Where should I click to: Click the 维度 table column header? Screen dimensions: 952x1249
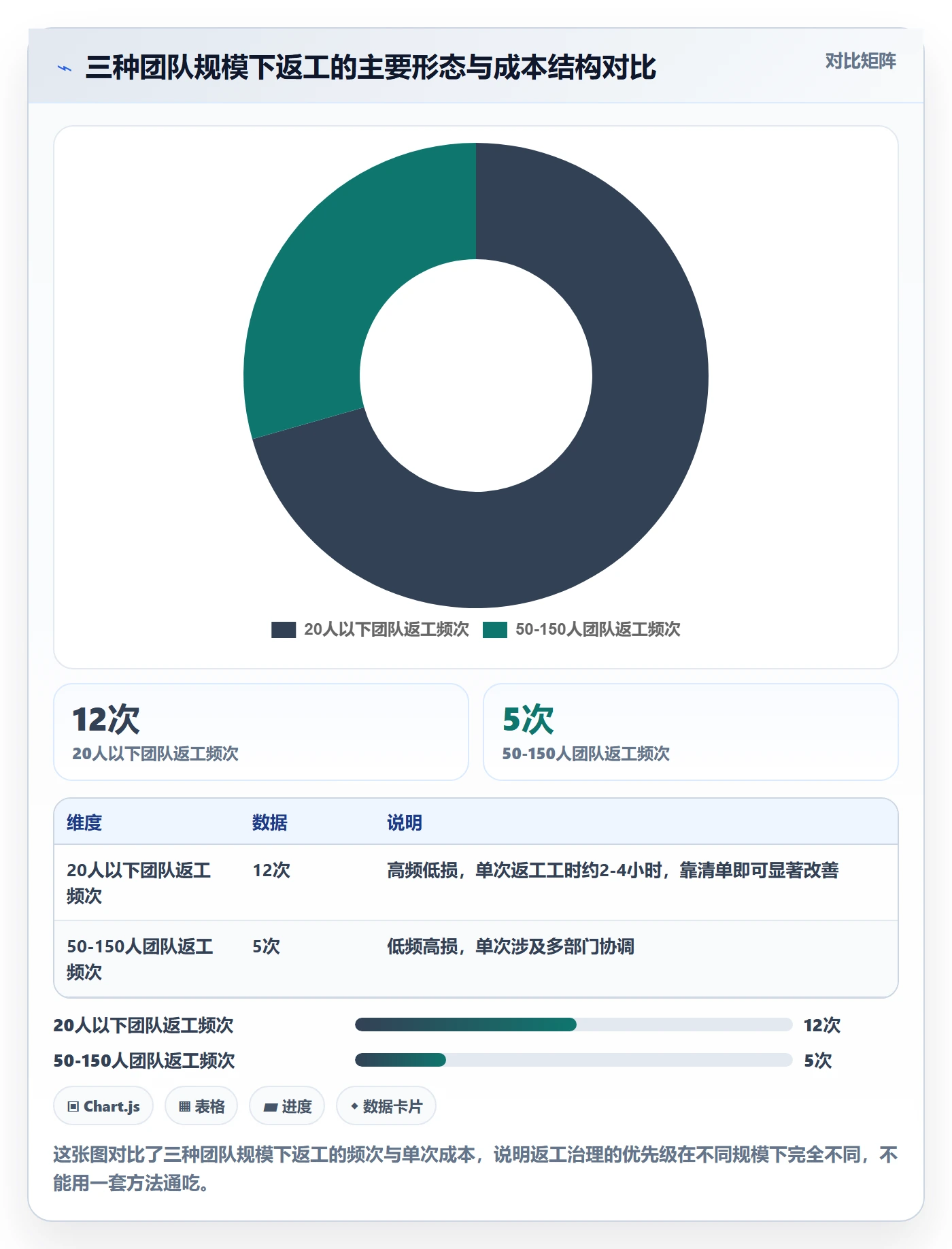pos(84,822)
